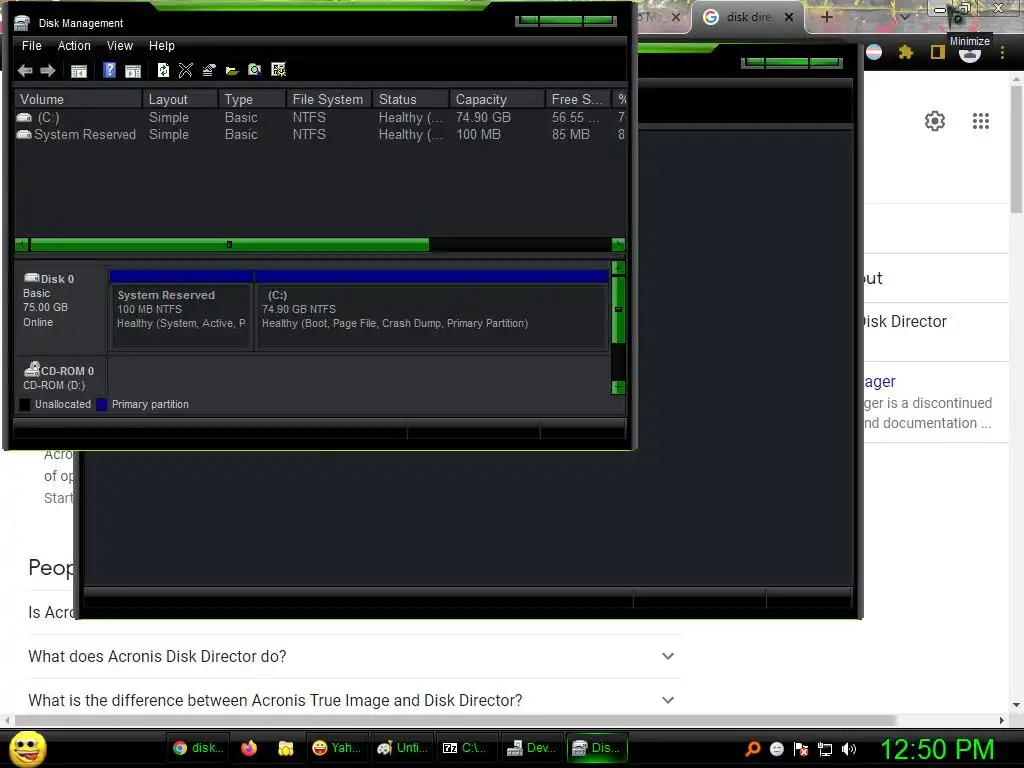
Task: Switch to the Chrome 'disk...' taskbar button
Action: point(199,748)
